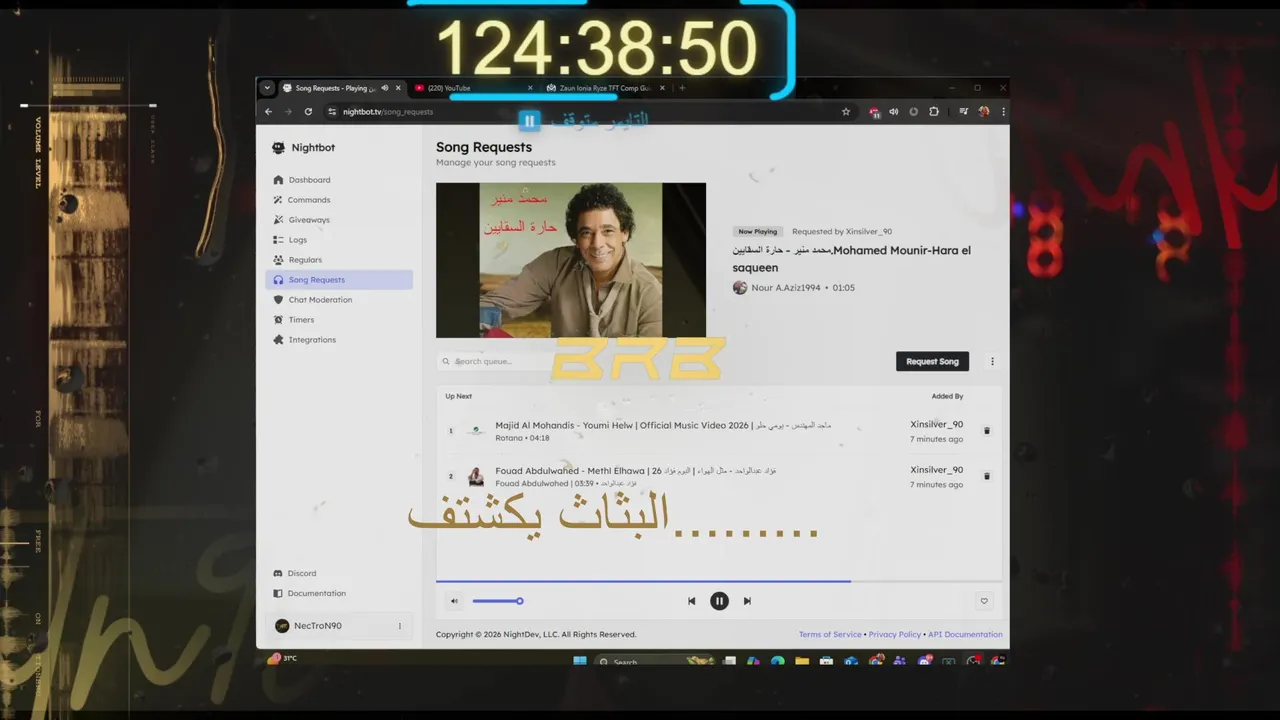The image size is (1280, 720).
Task: Click the Mohamed Mounir video thumbnail
Action: 571,260
